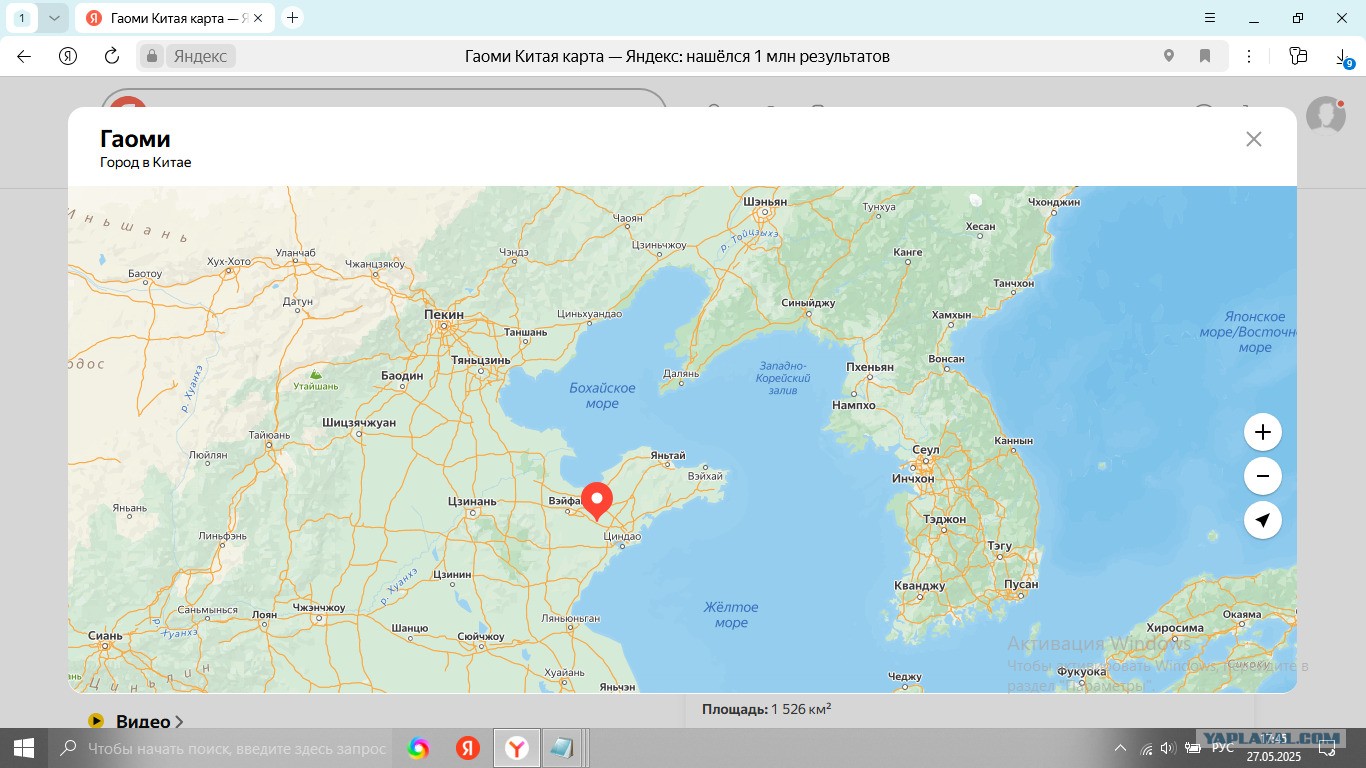The image size is (1366, 768).
Task: Click the Сеул label on the map
Action: tap(926, 450)
